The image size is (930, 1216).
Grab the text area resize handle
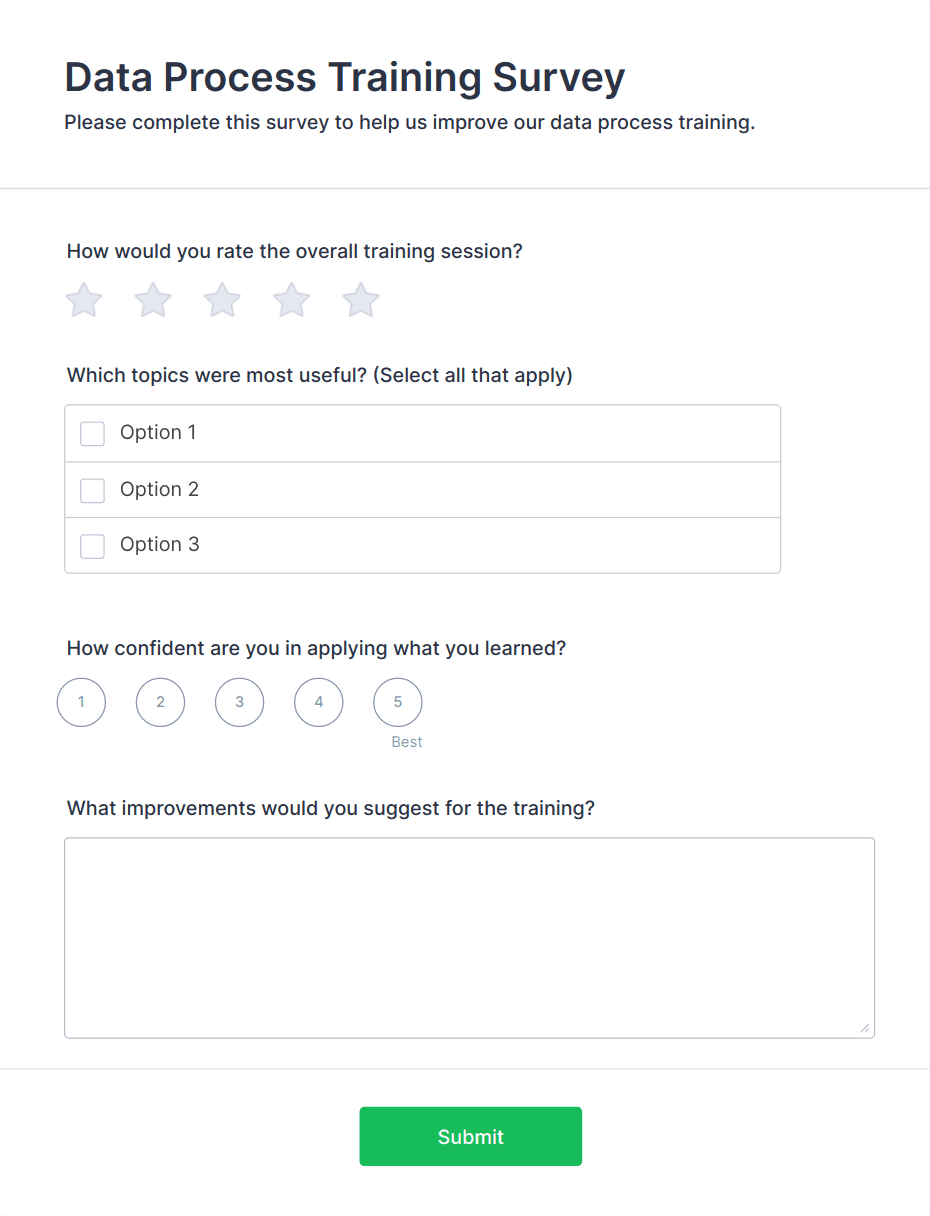[865, 1028]
